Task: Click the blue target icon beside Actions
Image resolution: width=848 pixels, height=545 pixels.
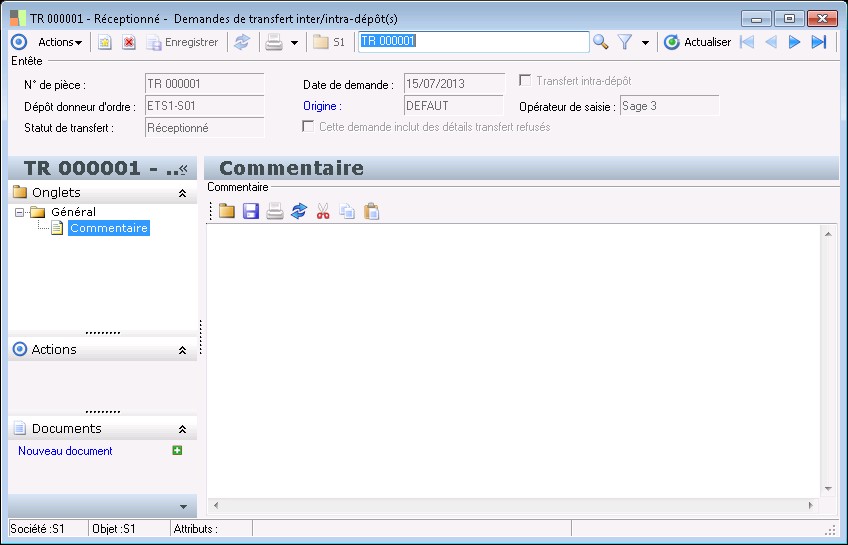Action: pyautogui.click(x=19, y=42)
